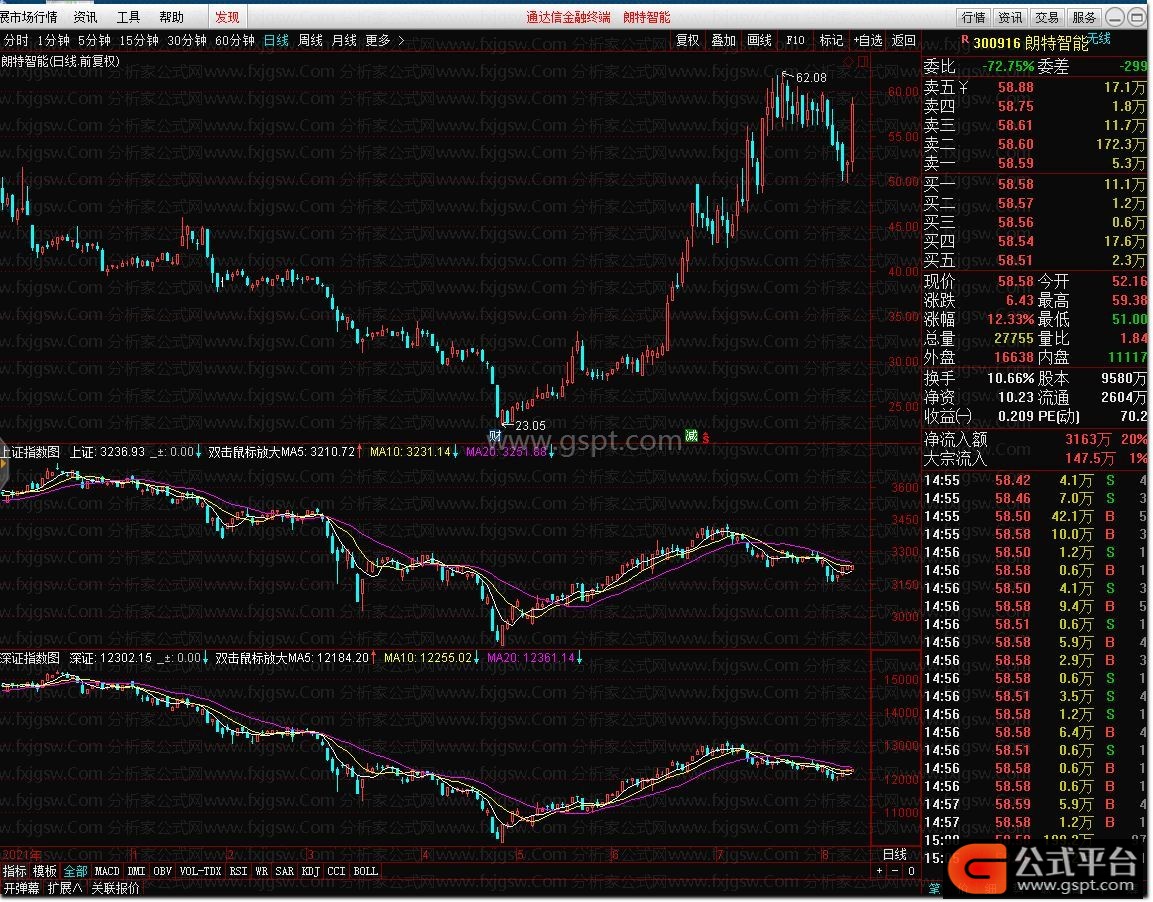Screen dimensions: 1153x902
Task: Click the 日线 label at chart bottom right
Action: tap(894, 854)
